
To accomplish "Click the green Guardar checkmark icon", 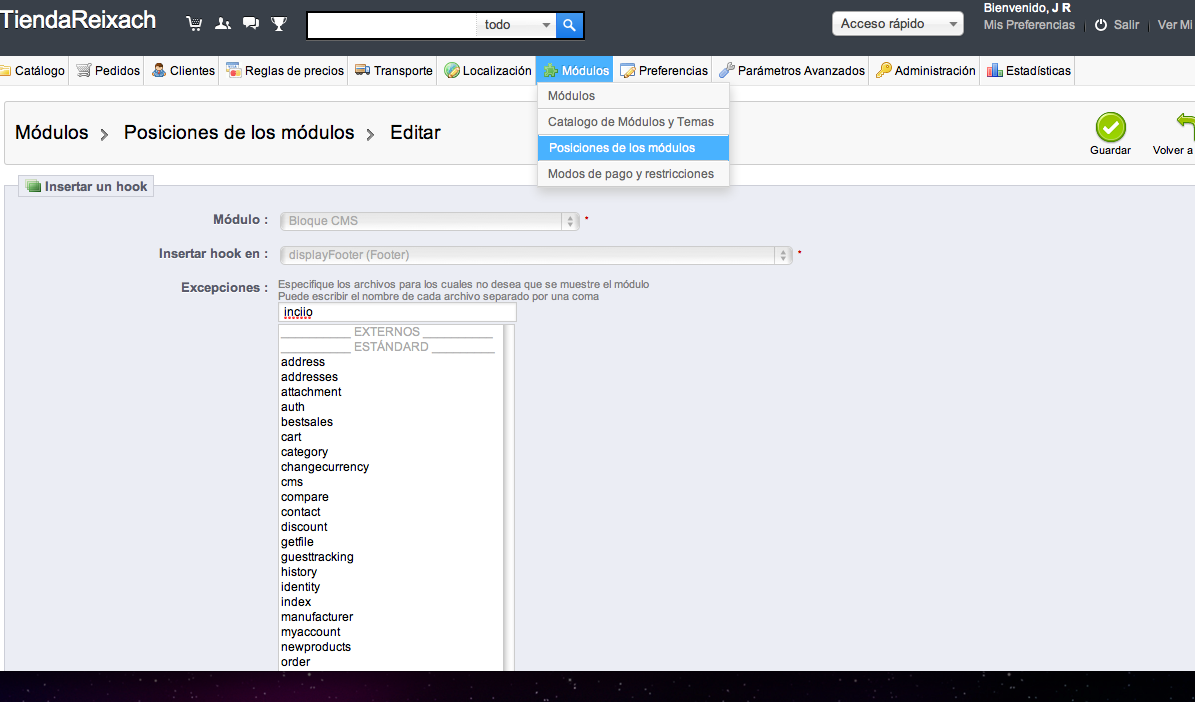I will [1110, 127].
